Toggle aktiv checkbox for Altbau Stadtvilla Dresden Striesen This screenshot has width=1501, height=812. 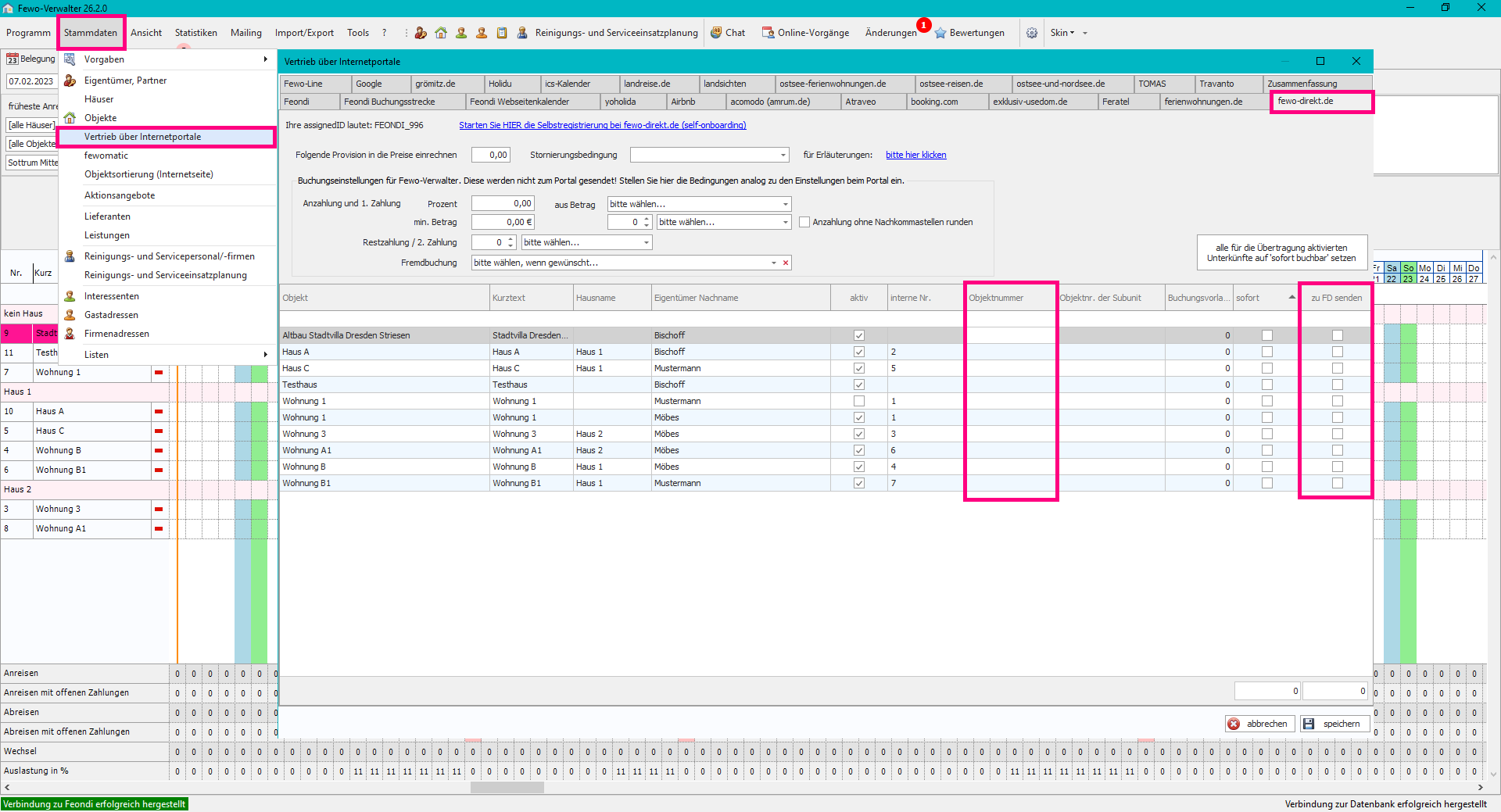tap(859, 335)
